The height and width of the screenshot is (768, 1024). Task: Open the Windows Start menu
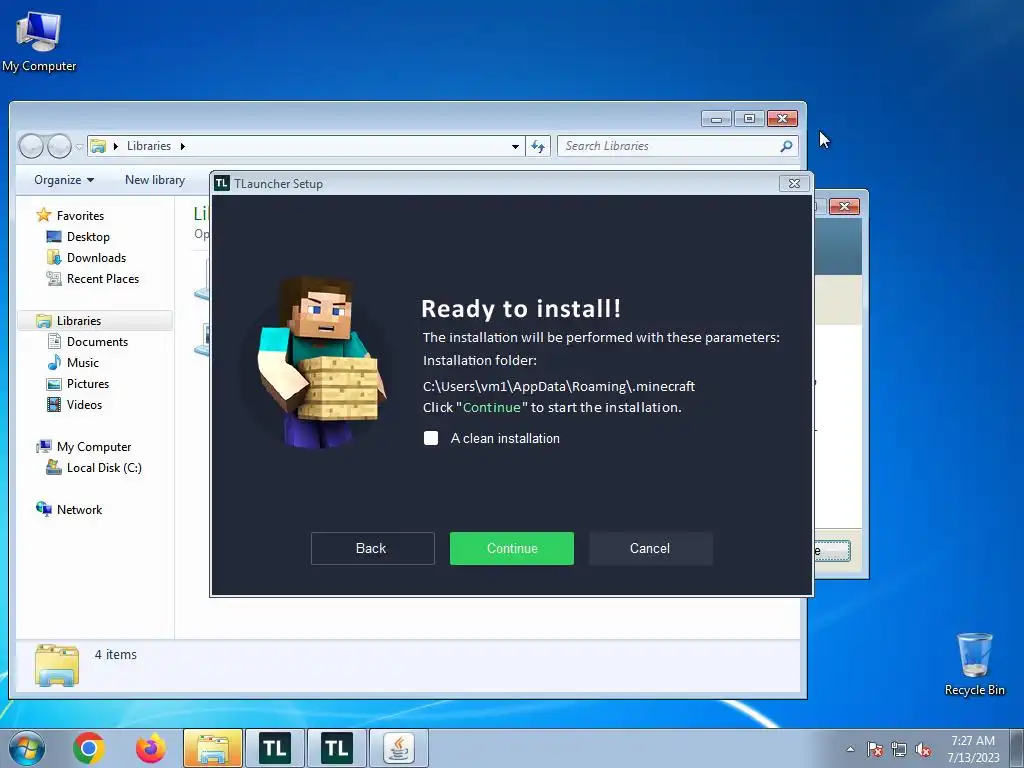[x=27, y=748]
